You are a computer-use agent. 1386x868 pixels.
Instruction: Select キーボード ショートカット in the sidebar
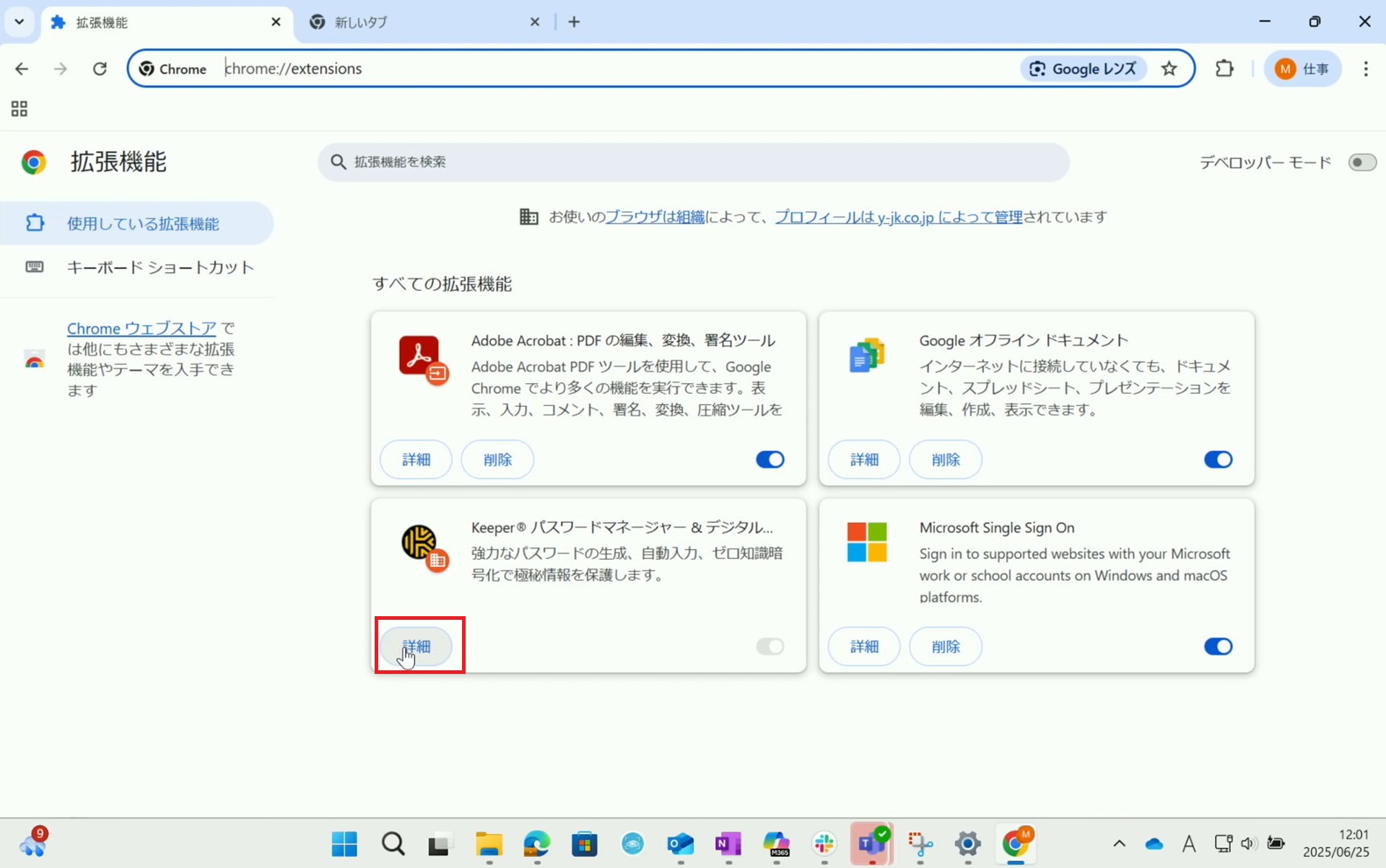pyautogui.click(x=160, y=268)
